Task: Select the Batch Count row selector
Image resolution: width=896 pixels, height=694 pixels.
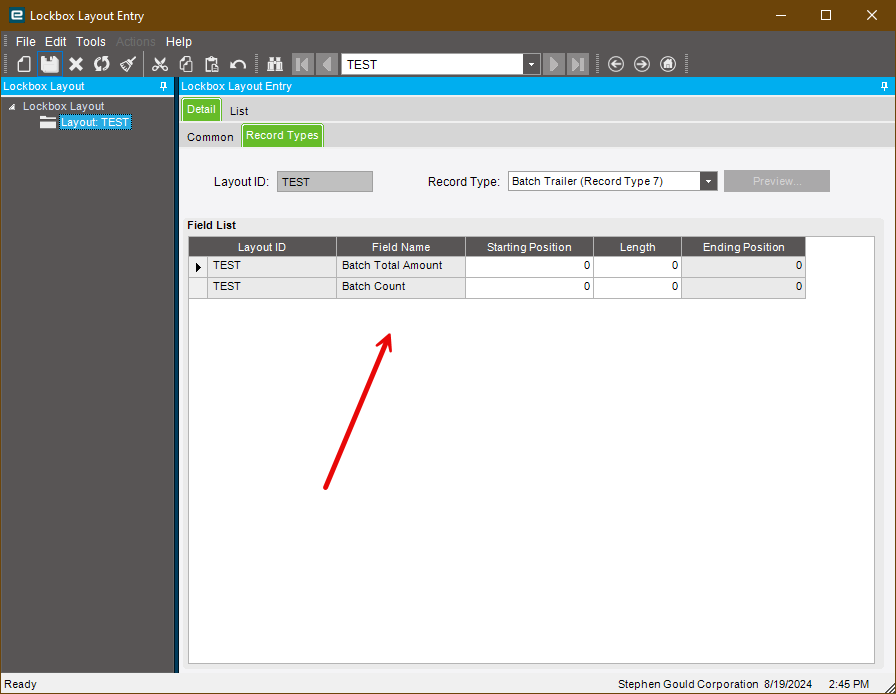Action: point(198,288)
